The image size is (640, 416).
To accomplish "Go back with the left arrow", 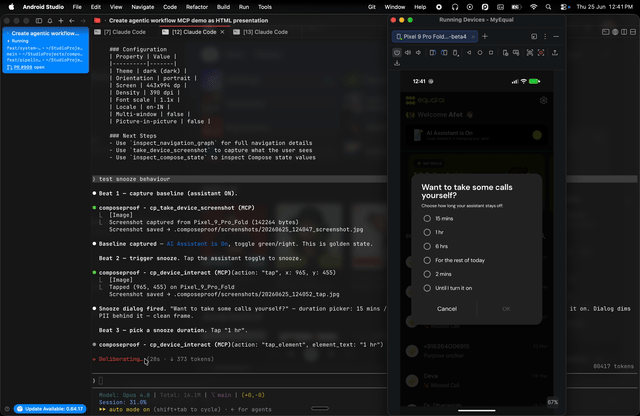I will click(72, 20).
